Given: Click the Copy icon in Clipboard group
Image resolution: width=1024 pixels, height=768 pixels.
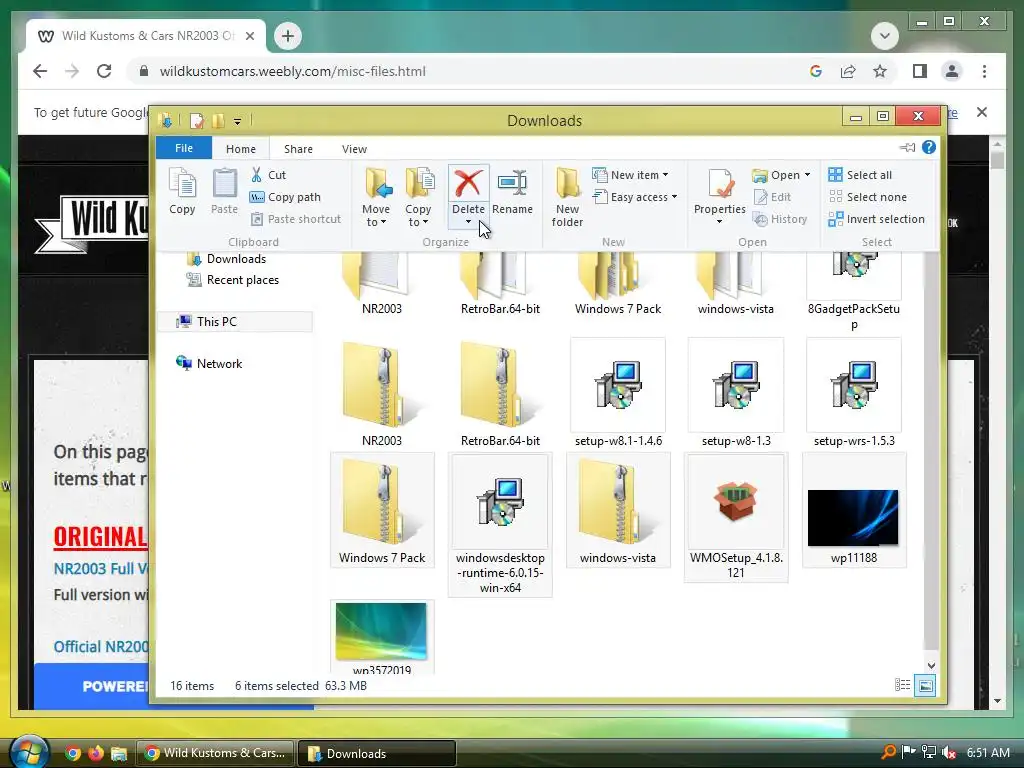Looking at the screenshot, I should [x=182, y=191].
